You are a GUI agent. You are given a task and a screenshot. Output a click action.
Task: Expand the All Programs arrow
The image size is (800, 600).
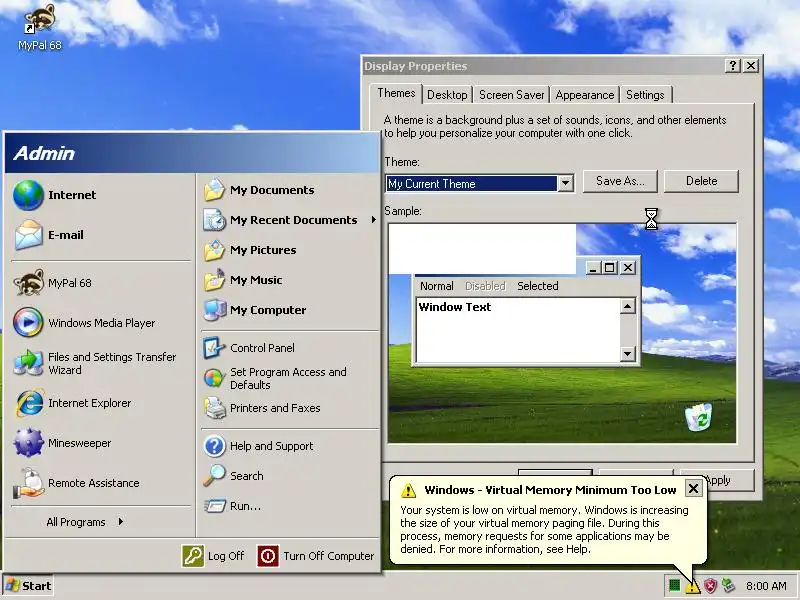(x=120, y=521)
